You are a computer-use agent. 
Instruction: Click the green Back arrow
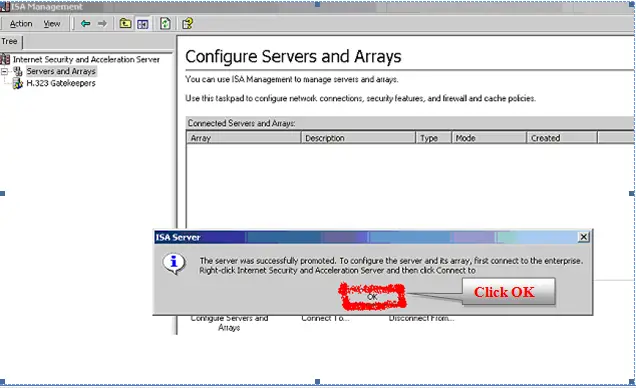(85, 24)
